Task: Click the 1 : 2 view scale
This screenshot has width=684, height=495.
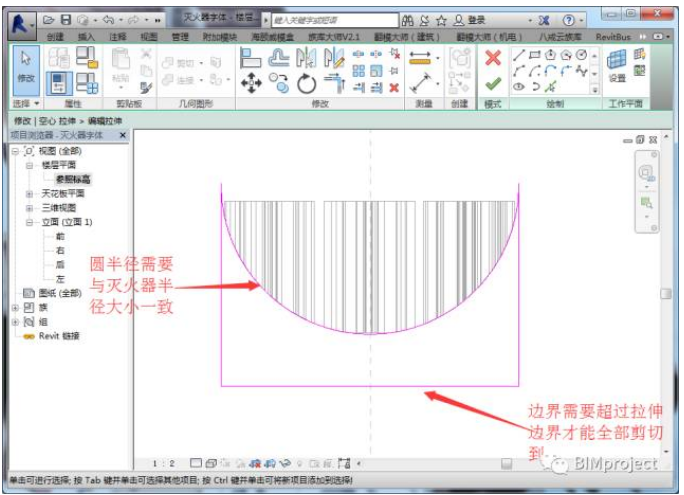Action: 166,464
